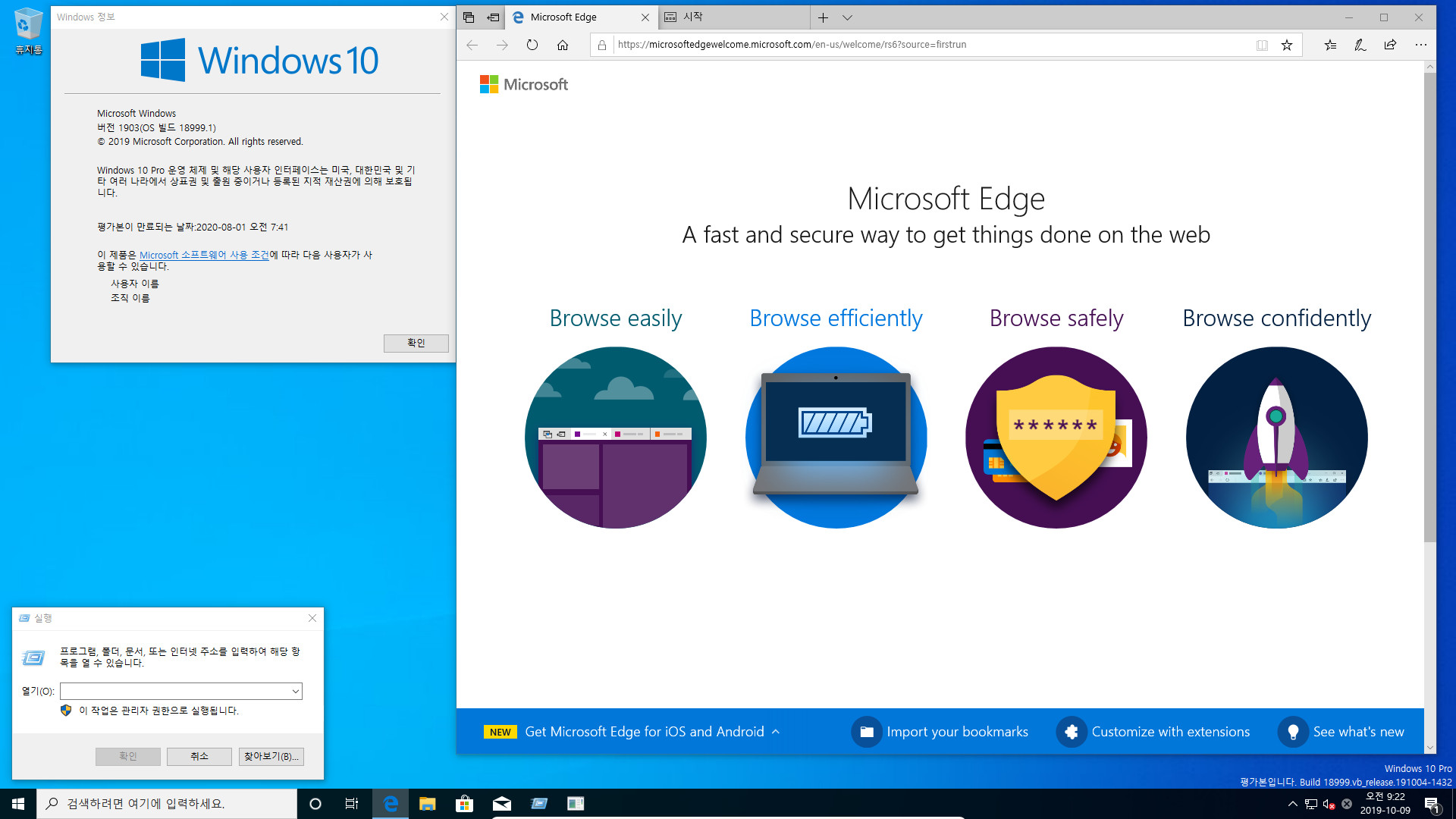The width and height of the screenshot is (1456, 819).
Task: Click See what's new link
Action: pos(1358,732)
